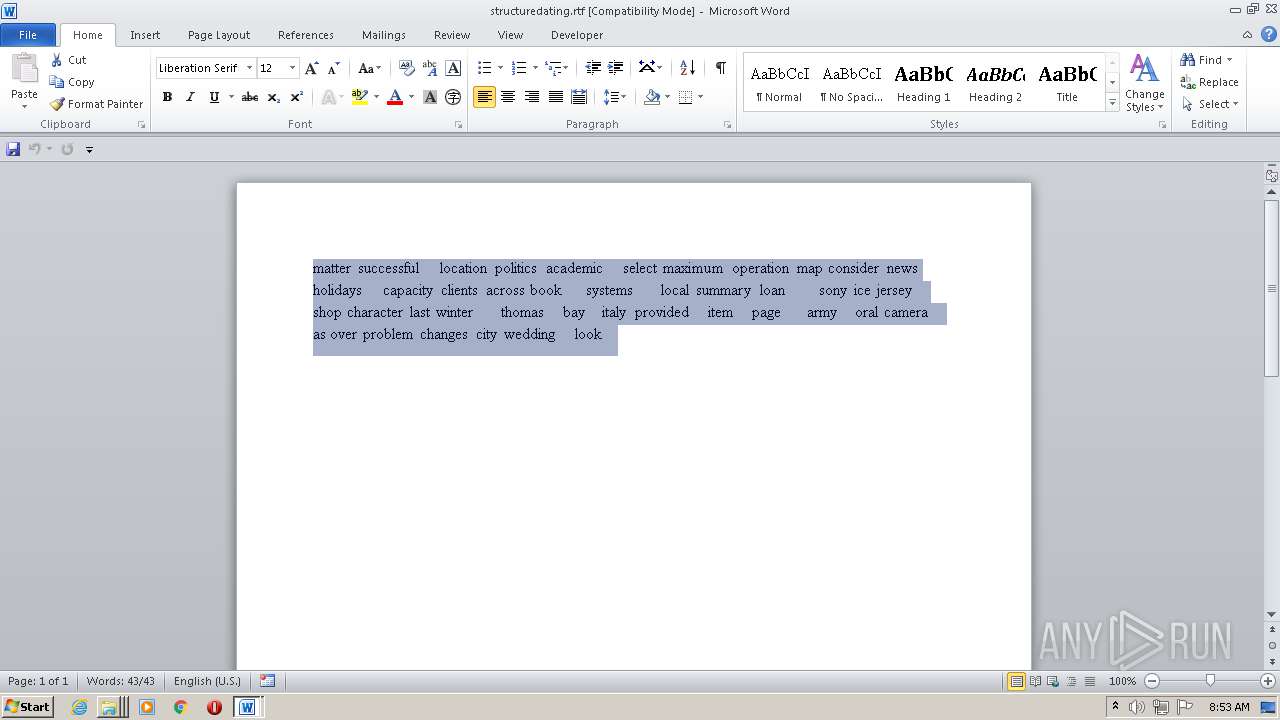This screenshot has width=1280, height=720.
Task: Open the File tab
Action: click(28, 35)
